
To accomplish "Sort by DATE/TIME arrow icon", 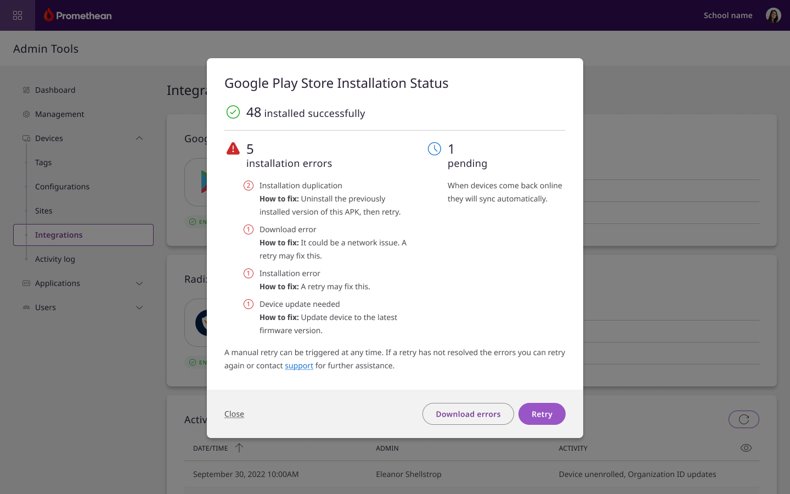I will pos(239,448).
